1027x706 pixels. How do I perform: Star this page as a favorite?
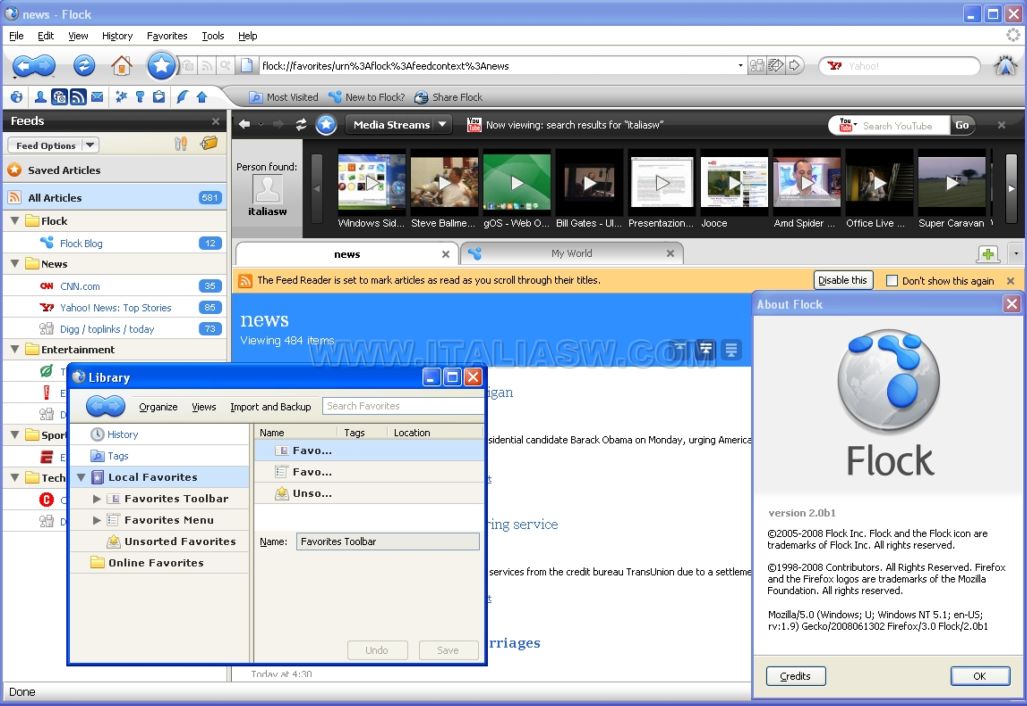(x=161, y=65)
